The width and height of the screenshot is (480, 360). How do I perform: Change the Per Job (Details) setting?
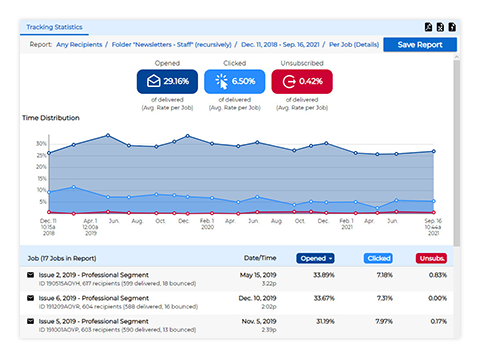coord(354,45)
